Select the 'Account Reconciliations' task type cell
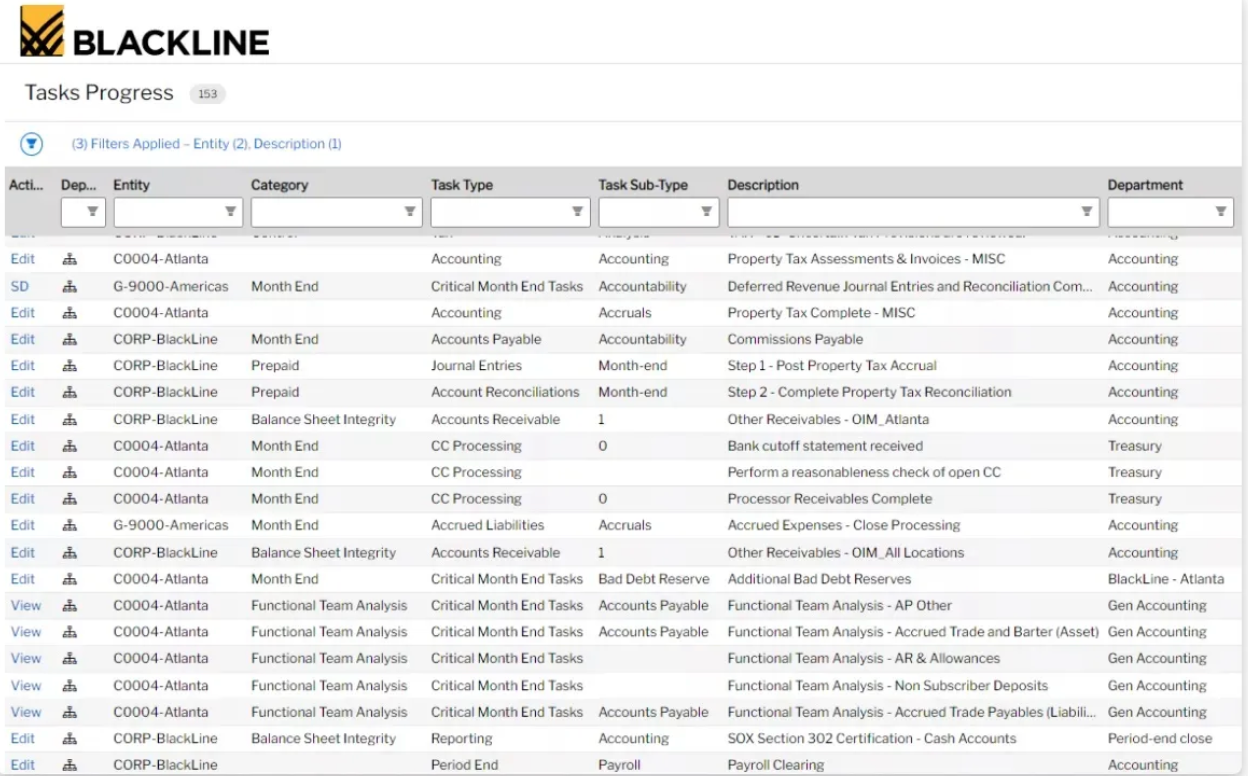Viewport: 1248px width, 776px height. tap(505, 392)
